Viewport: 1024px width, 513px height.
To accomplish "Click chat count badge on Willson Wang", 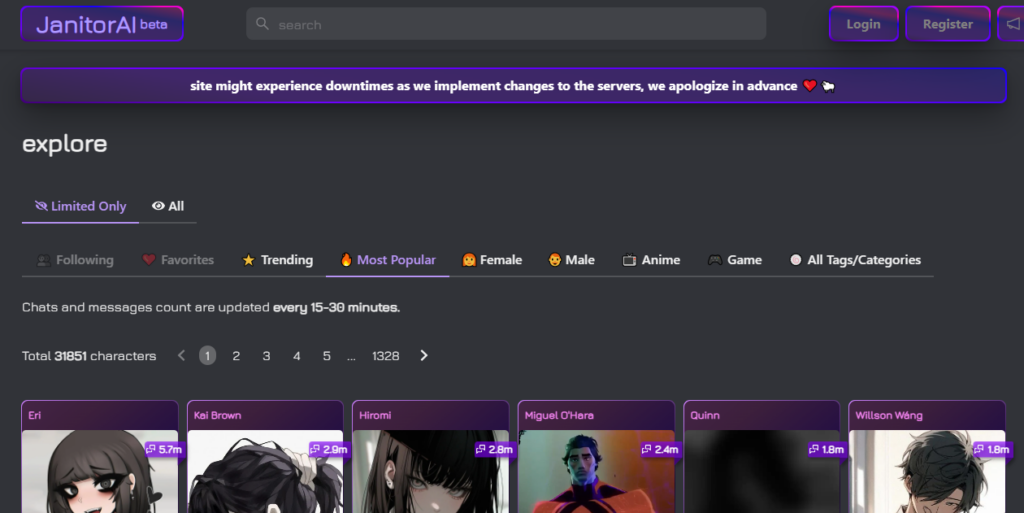I will click(991, 450).
